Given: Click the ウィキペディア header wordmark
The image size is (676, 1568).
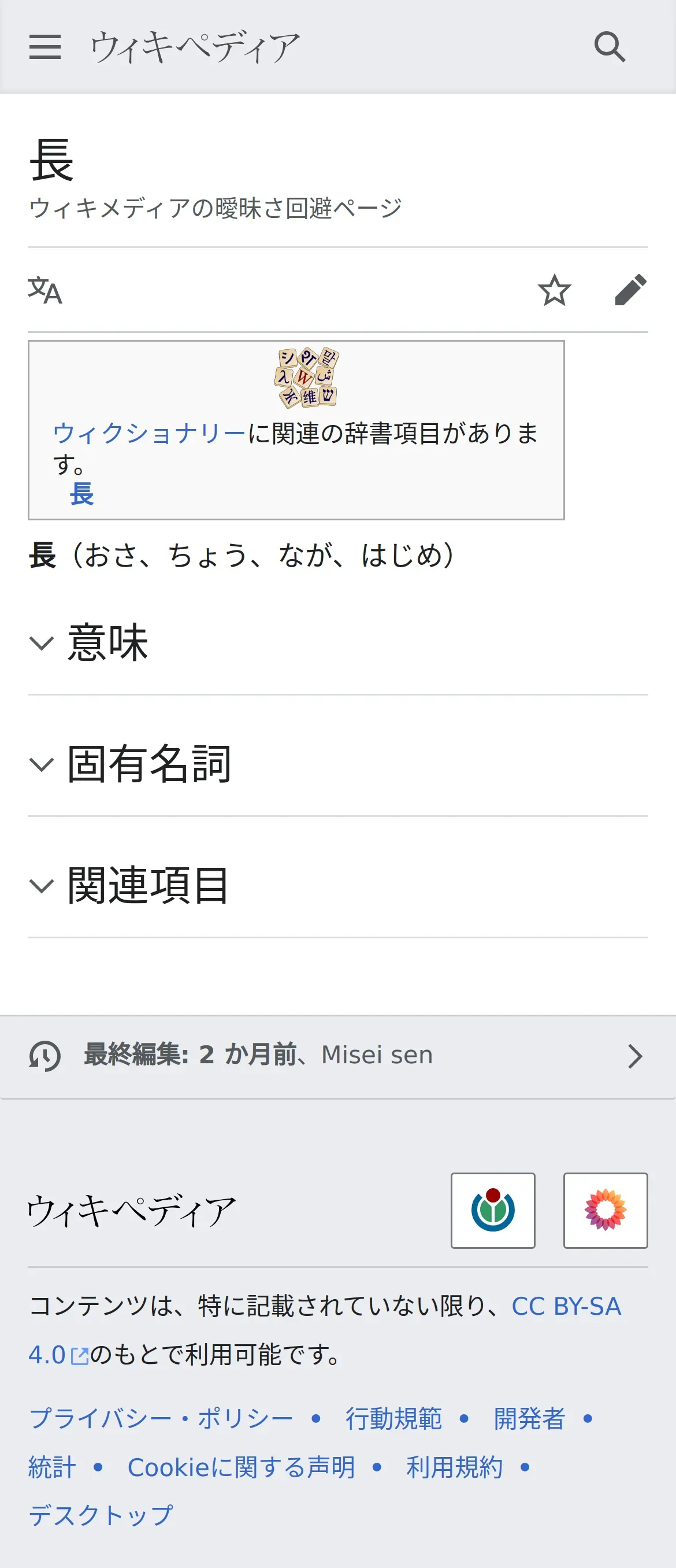Looking at the screenshot, I should click(x=195, y=47).
